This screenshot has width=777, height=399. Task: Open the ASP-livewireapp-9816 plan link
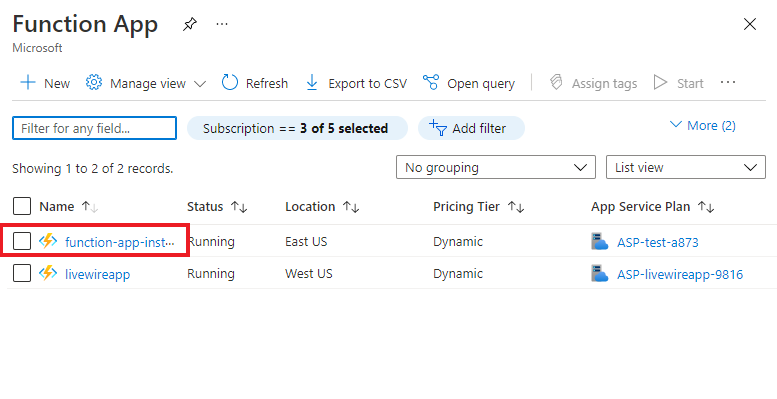click(680, 274)
